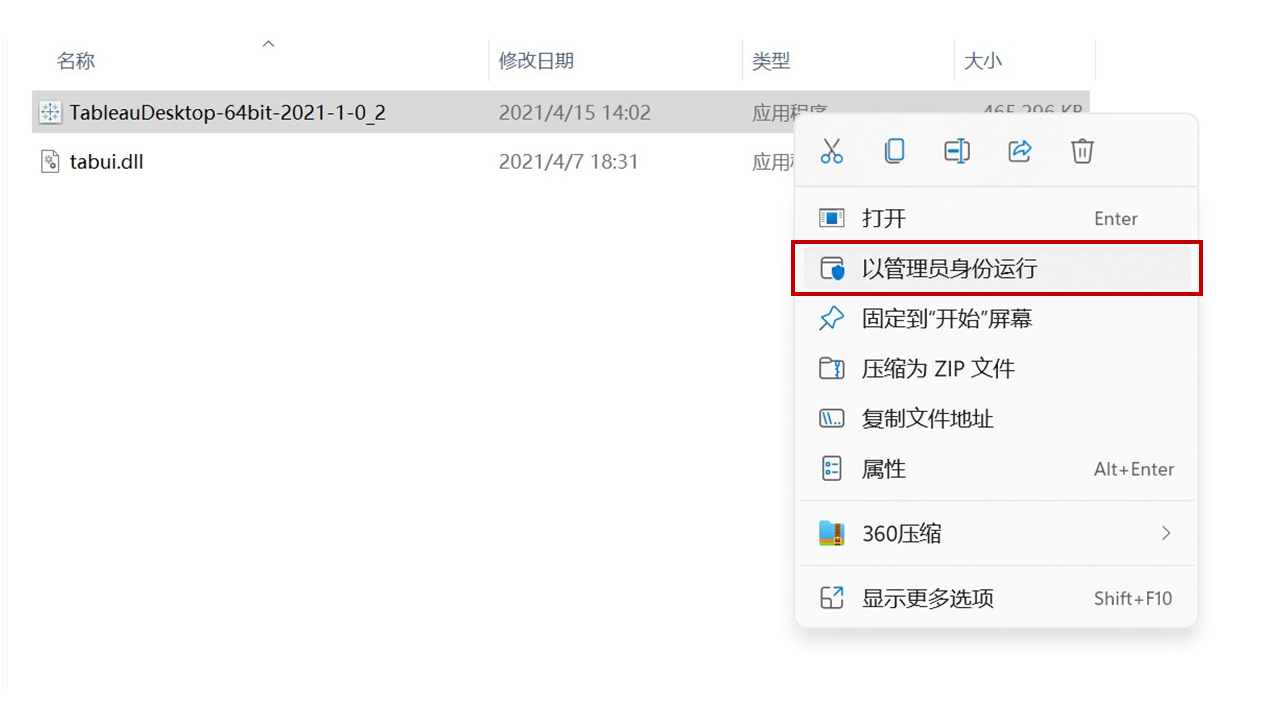This screenshot has width=1280, height=720.
Task: Sort by the 类型 column header
Action: click(x=771, y=61)
